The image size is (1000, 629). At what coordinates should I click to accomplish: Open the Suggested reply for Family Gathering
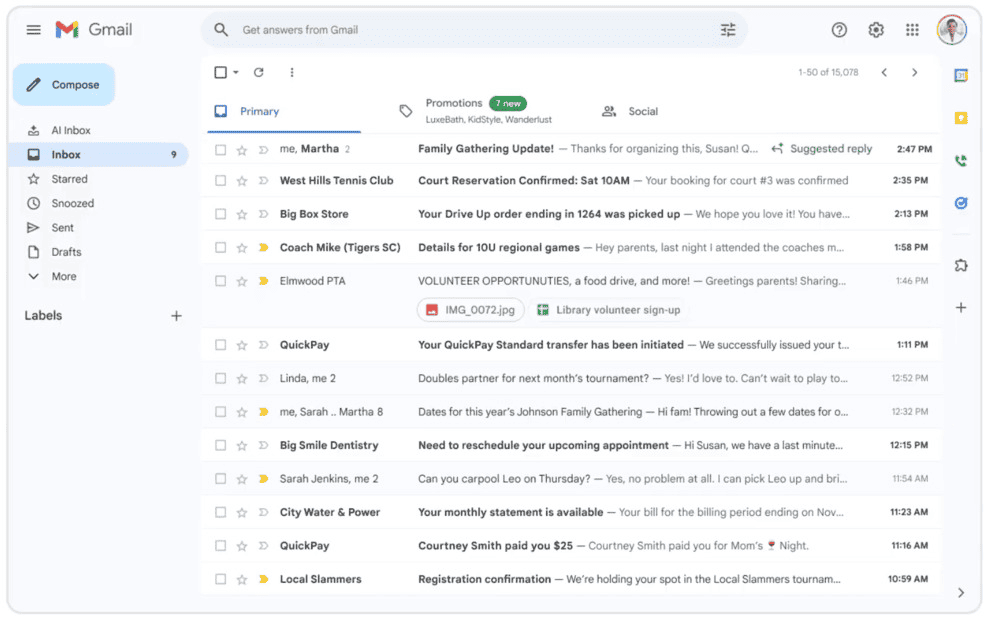822,149
